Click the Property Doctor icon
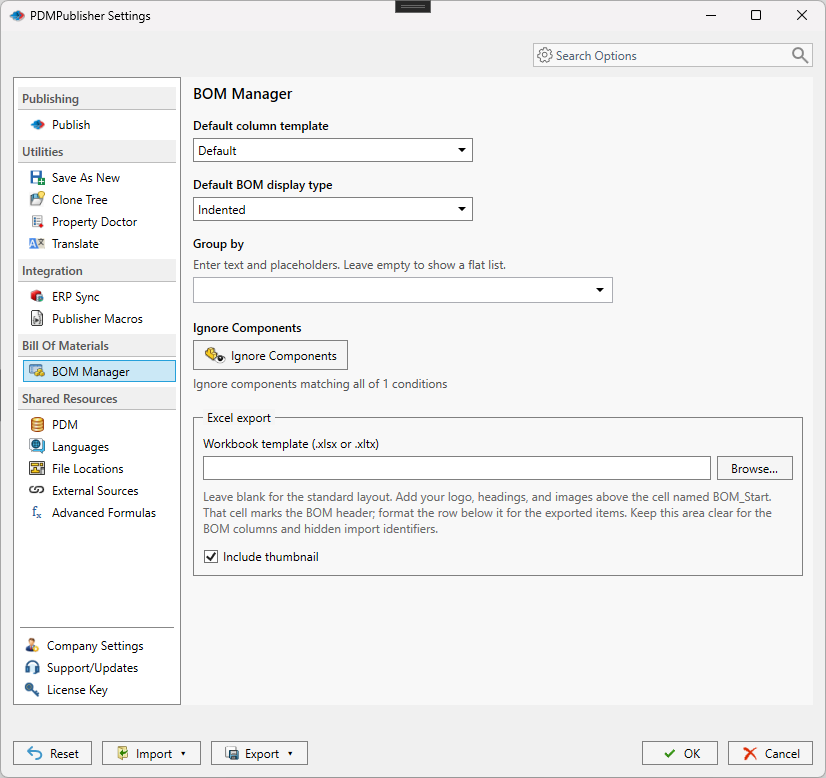The image size is (826, 778). 37,222
